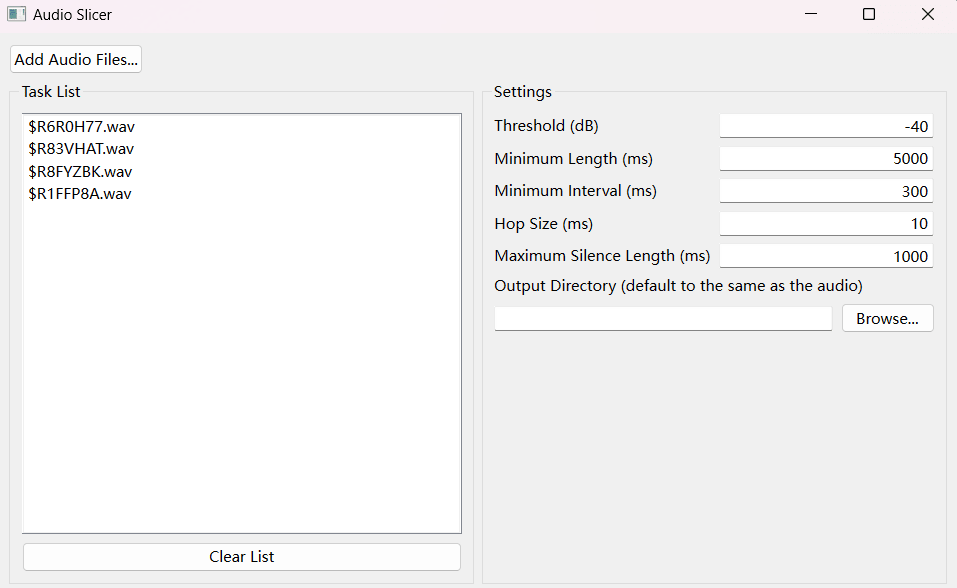
Task: Click the Threshold (dB) label
Action: coord(546,126)
